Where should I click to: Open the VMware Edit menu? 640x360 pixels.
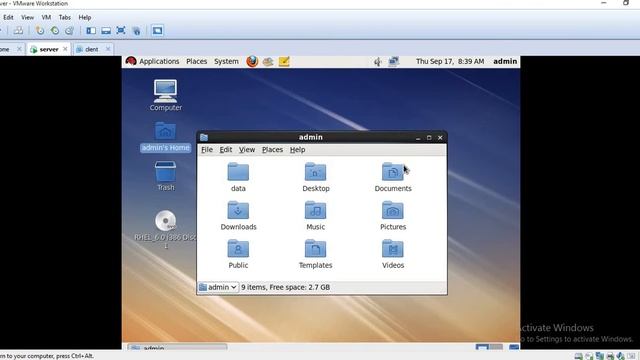point(8,18)
